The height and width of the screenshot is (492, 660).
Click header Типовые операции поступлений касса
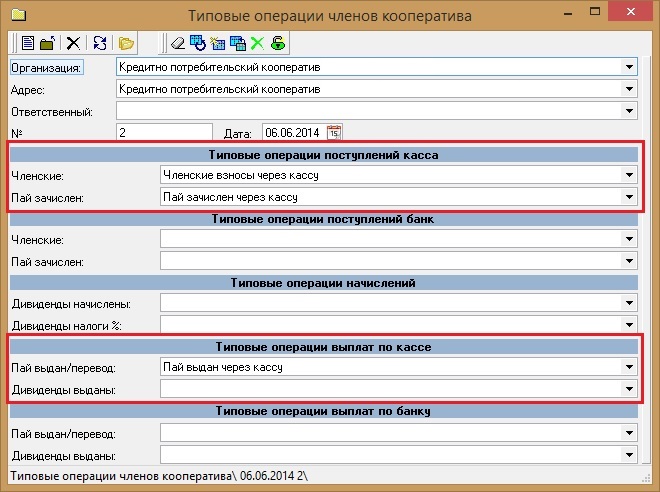pos(323,155)
